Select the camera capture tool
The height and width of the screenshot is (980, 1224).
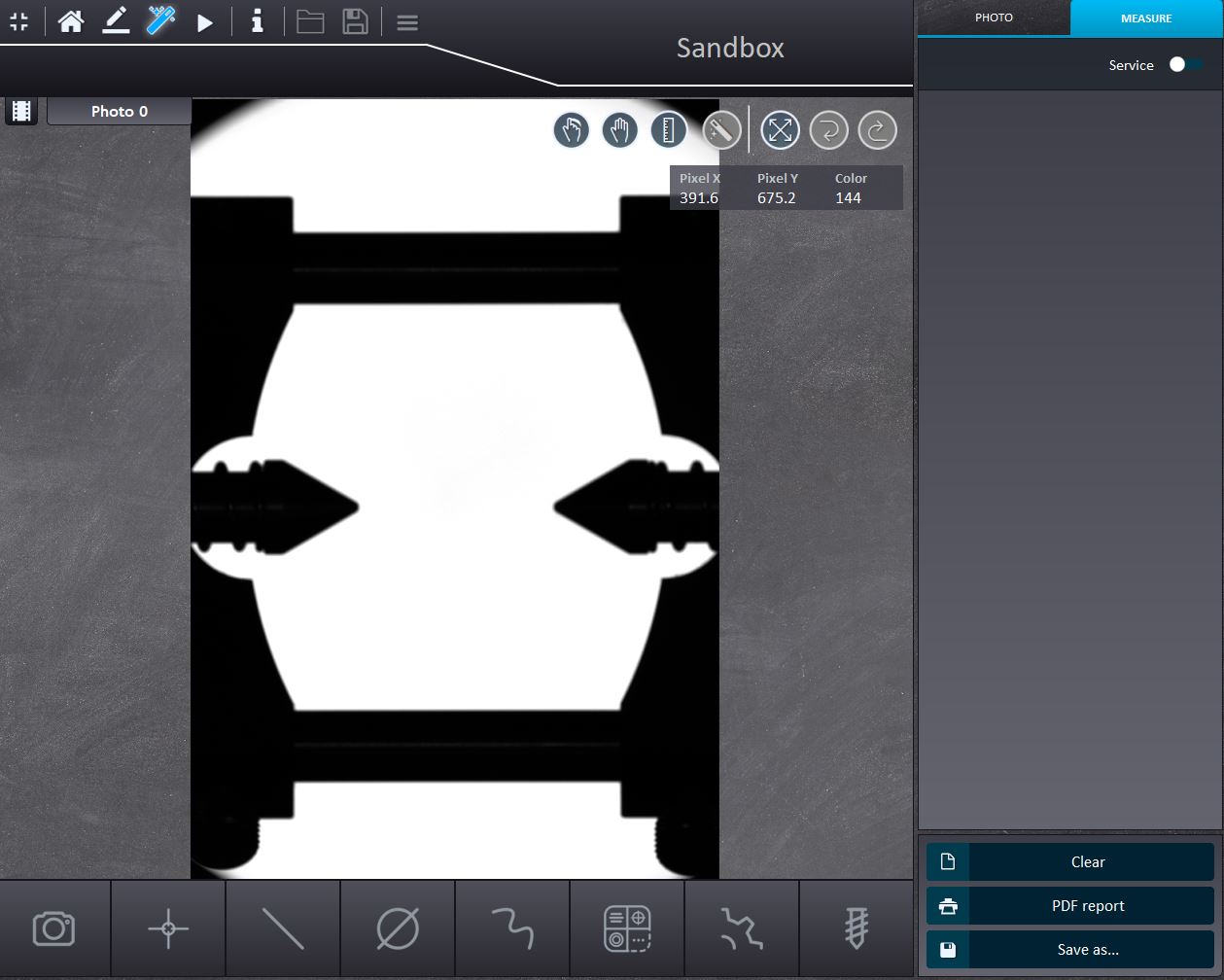[x=54, y=928]
